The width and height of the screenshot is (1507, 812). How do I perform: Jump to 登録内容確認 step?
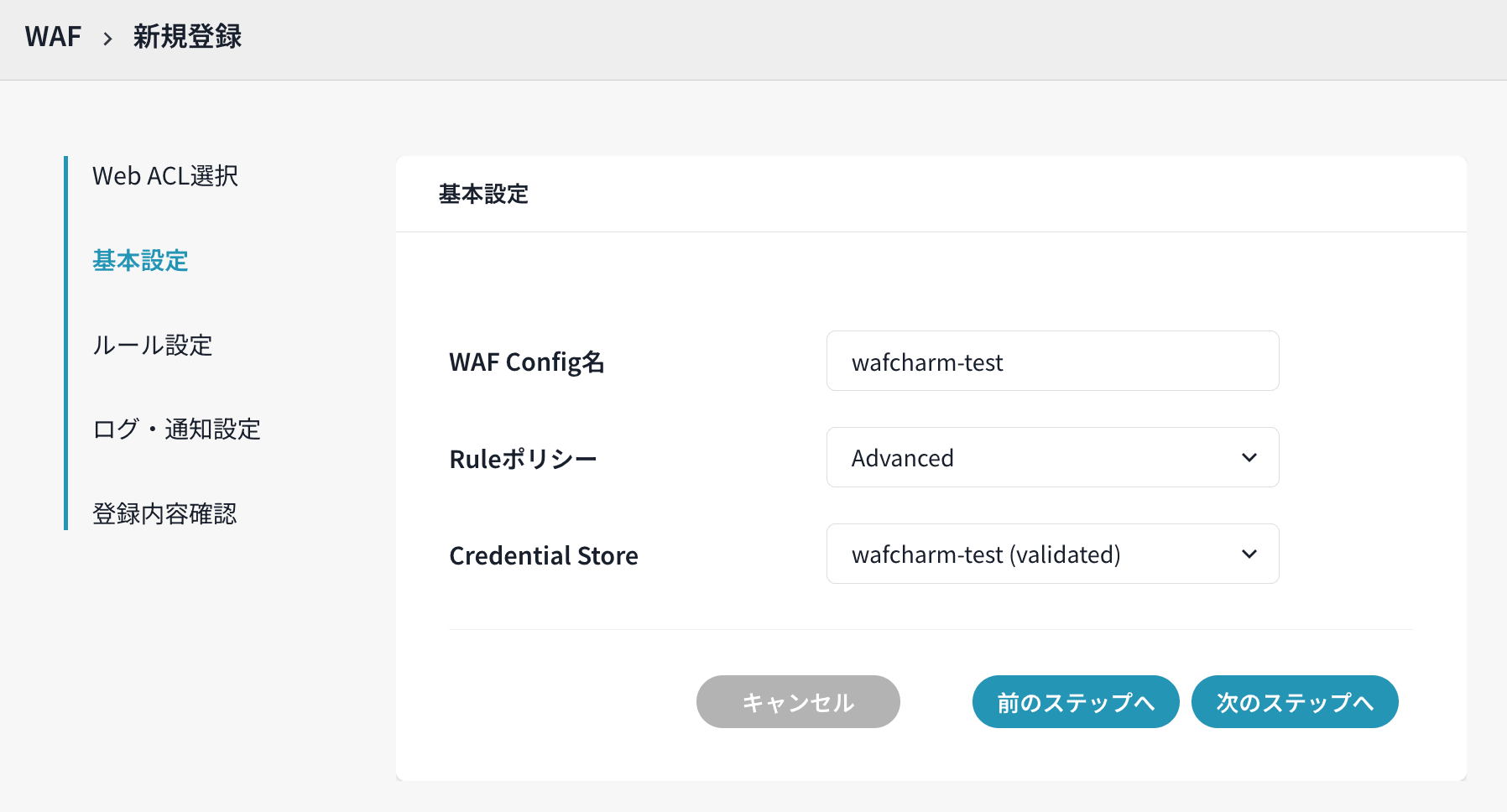click(164, 513)
